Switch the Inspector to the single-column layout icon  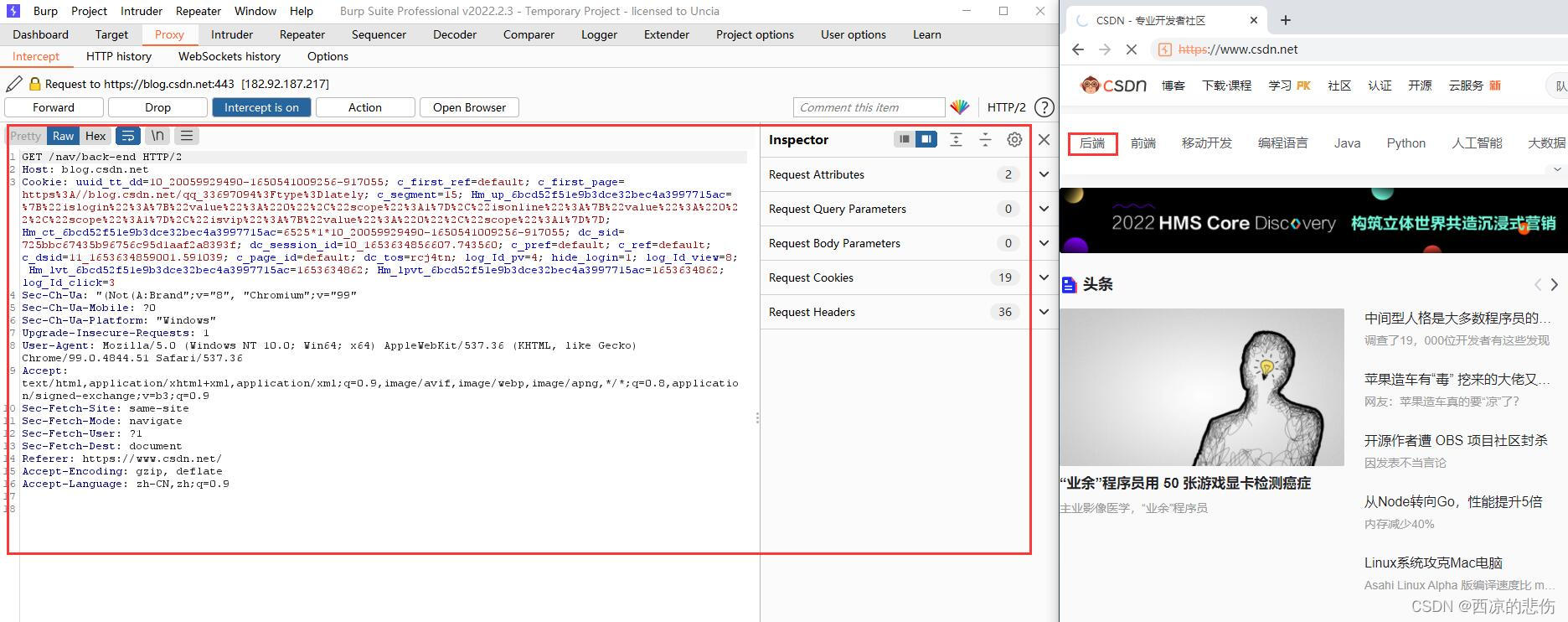905,139
